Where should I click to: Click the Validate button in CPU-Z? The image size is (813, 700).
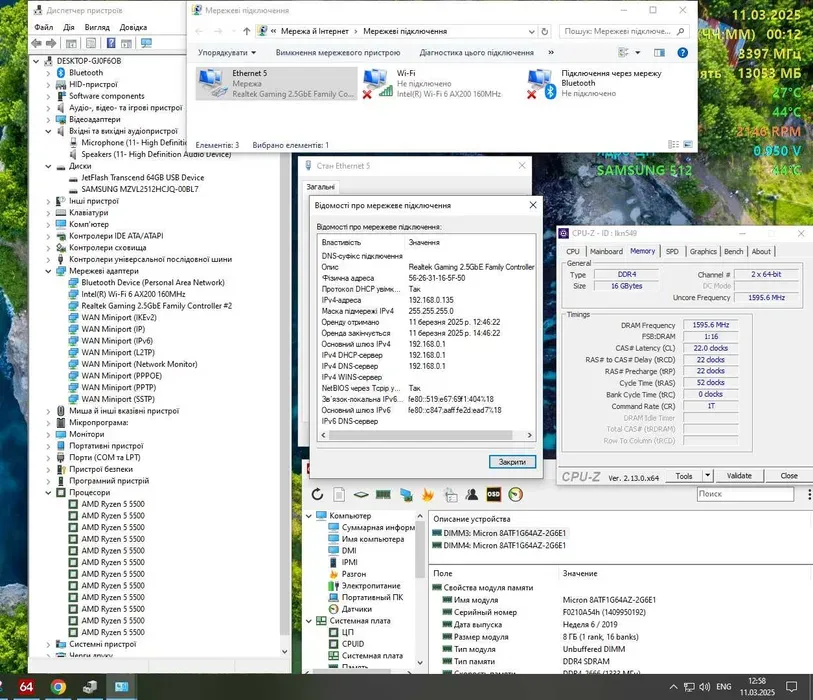pos(739,475)
